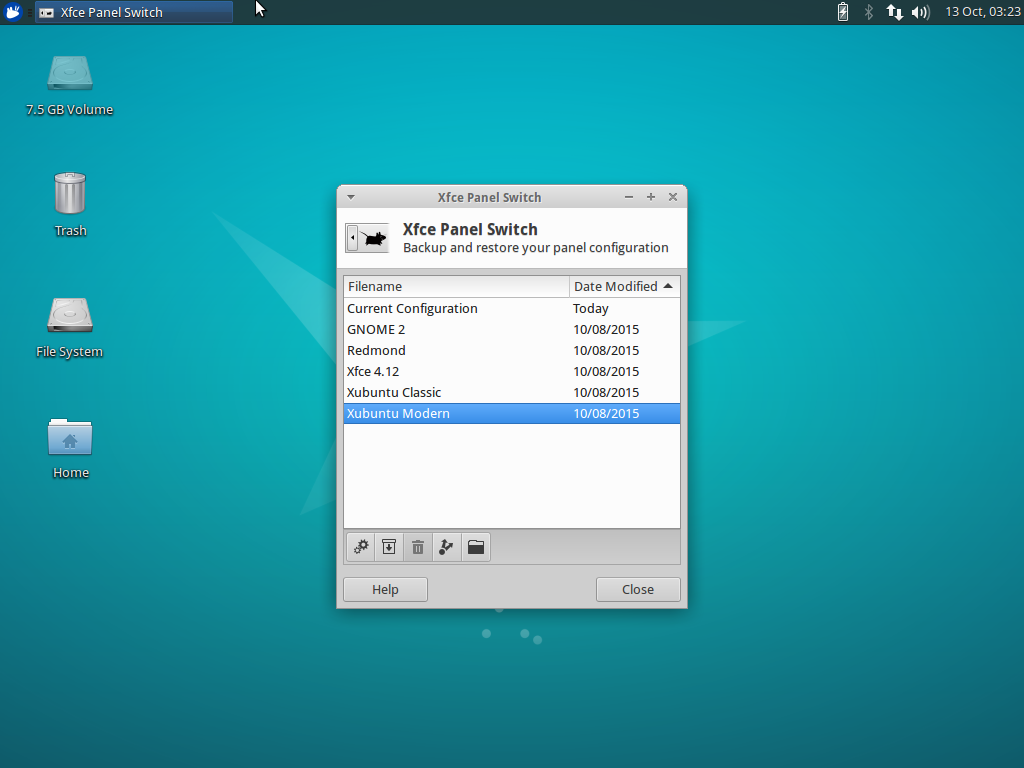
Task: Click the Help button
Action: (385, 589)
